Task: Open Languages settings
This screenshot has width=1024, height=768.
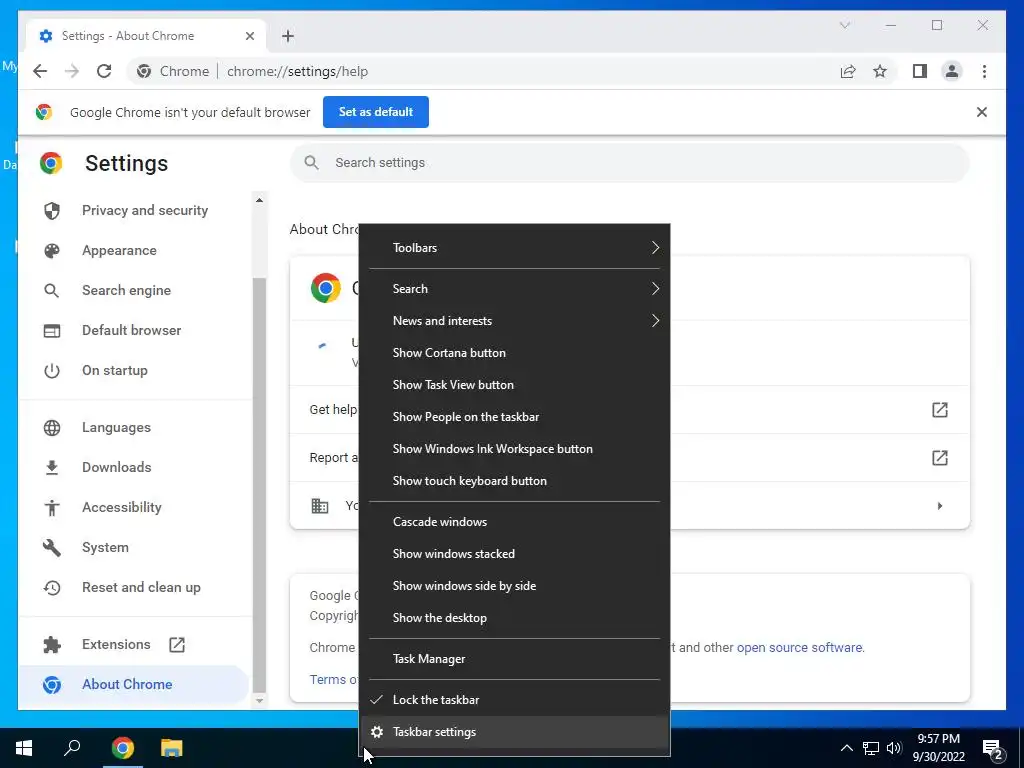Action: [x=134, y=427]
